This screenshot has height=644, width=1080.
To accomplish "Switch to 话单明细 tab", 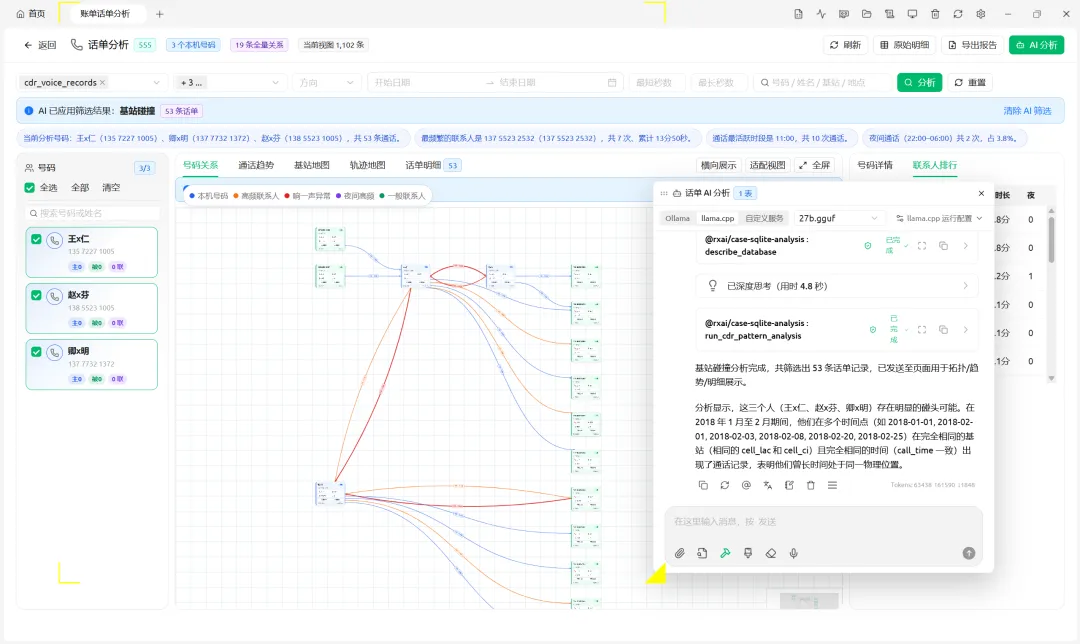I will click(432, 165).
